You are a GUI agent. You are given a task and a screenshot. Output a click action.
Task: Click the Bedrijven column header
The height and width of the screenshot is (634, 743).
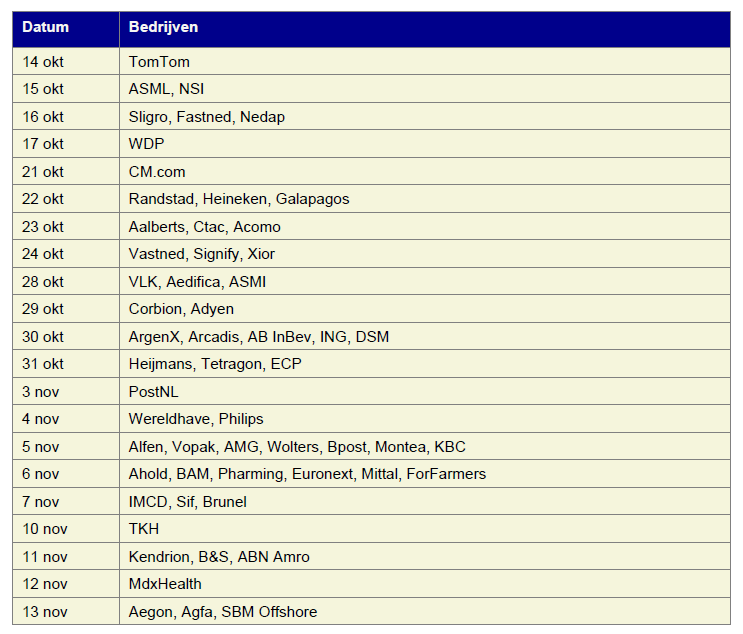coord(163,27)
